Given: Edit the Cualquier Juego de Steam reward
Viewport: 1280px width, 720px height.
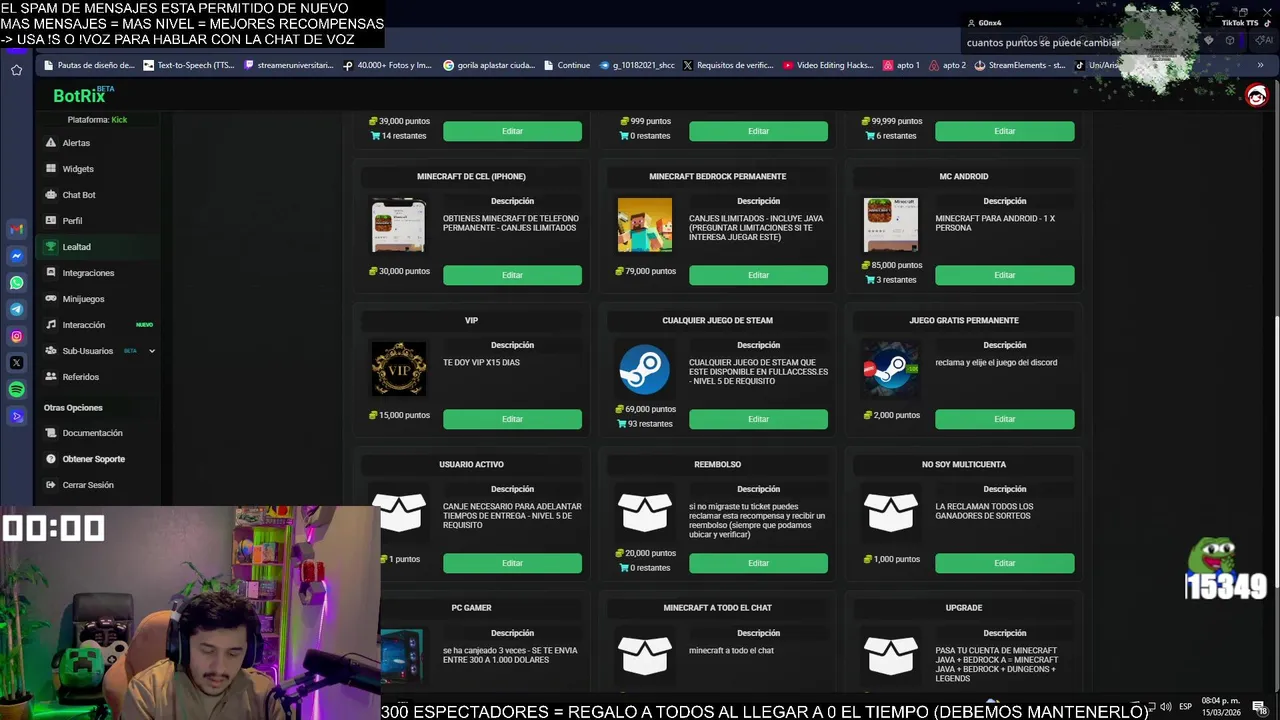Looking at the screenshot, I should pos(758,419).
